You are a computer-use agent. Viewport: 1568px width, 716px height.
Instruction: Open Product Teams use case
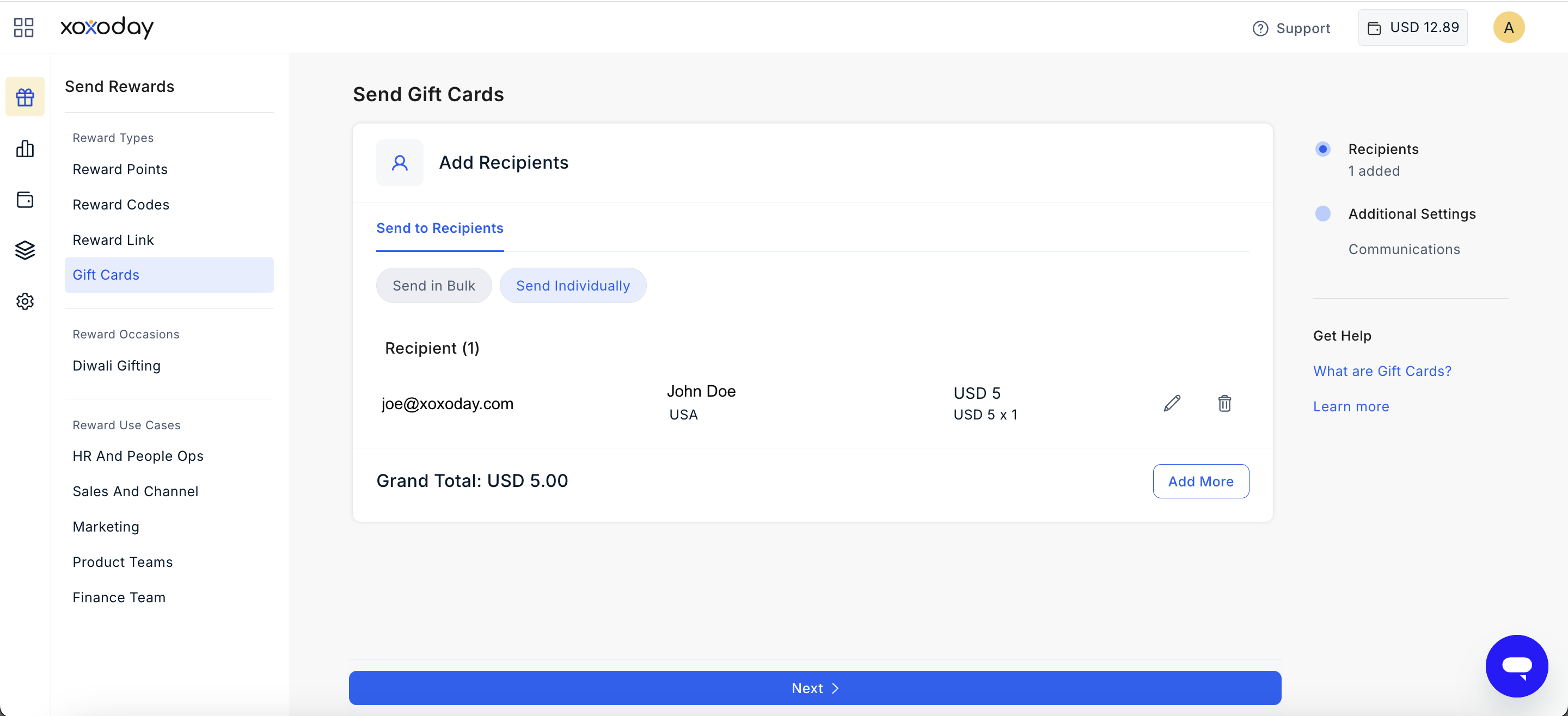122,561
